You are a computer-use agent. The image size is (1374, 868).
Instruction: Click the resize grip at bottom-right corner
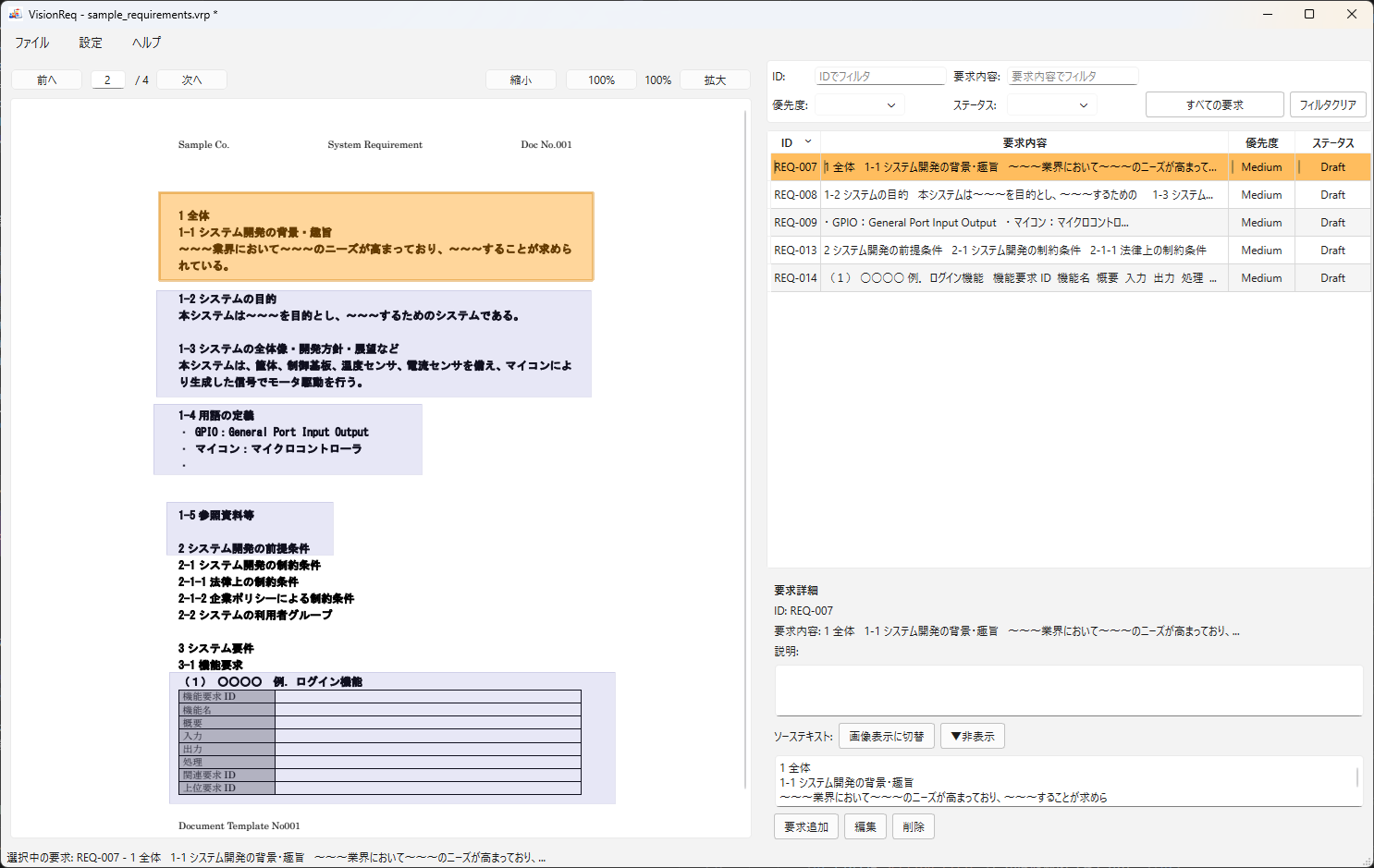(1368, 862)
